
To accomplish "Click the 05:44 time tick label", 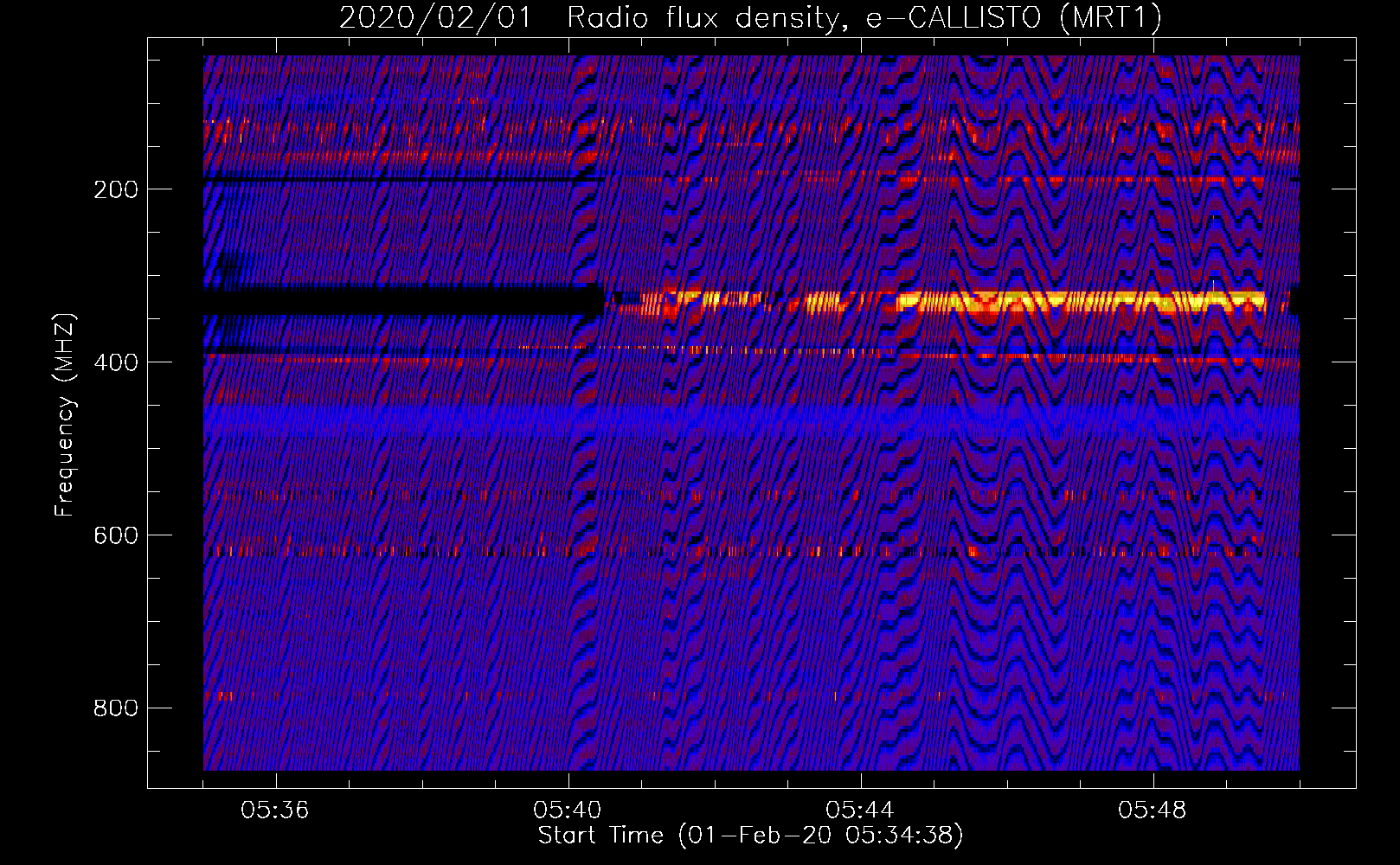I will click(860, 811).
